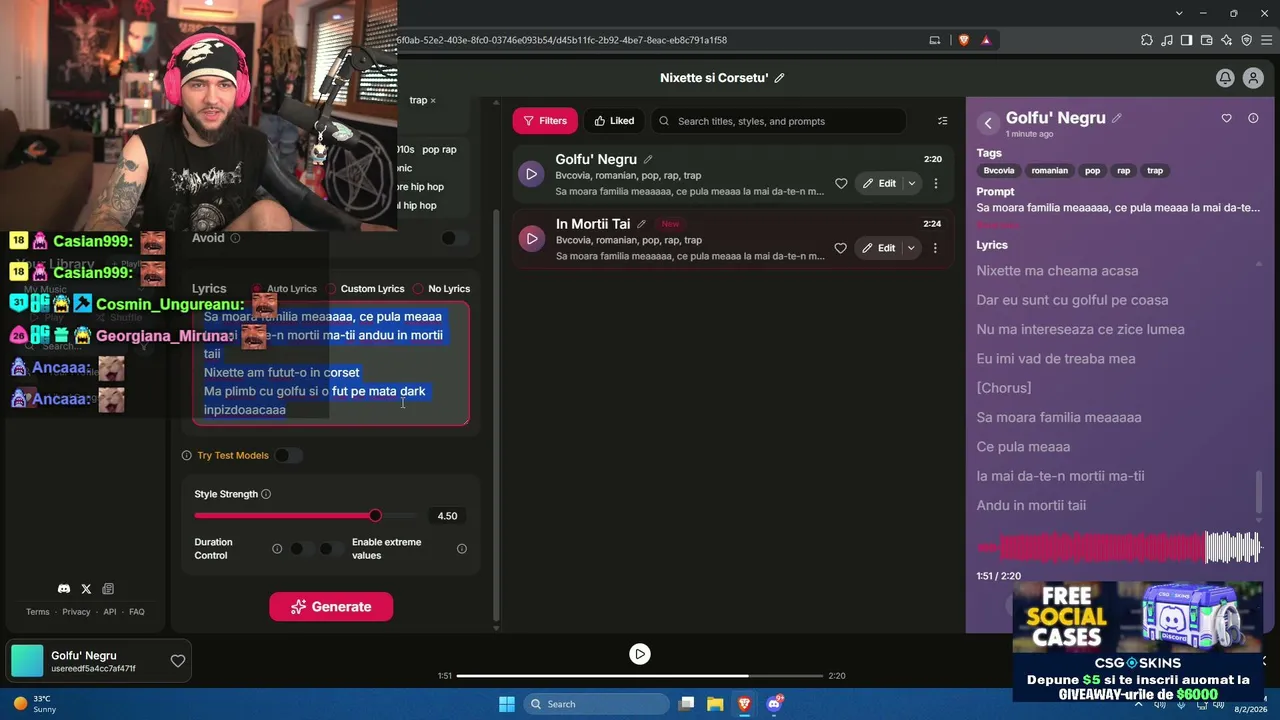Rename In Mortii Tai via pencil icon
1280x720 pixels.
[x=641, y=224]
